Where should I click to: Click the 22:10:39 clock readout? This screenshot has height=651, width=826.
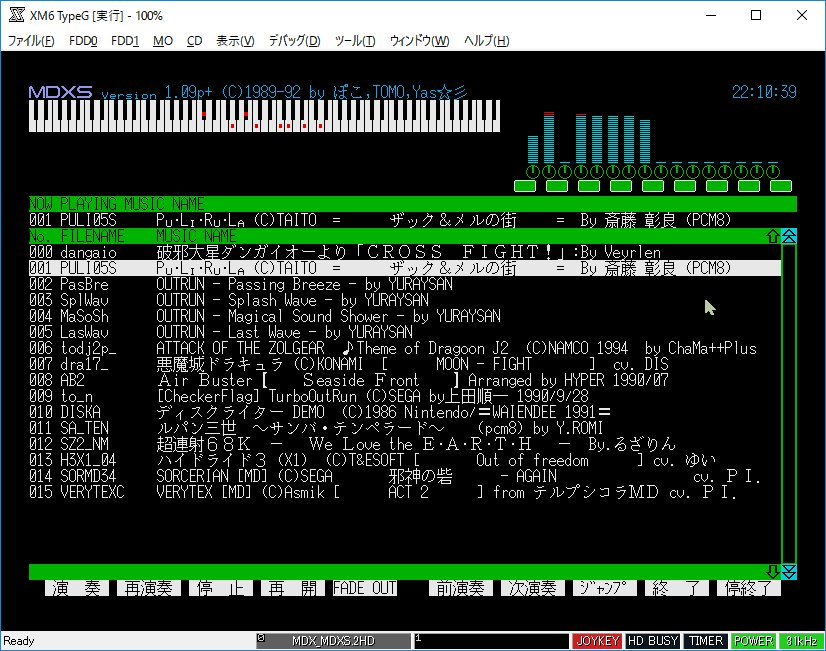(764, 92)
